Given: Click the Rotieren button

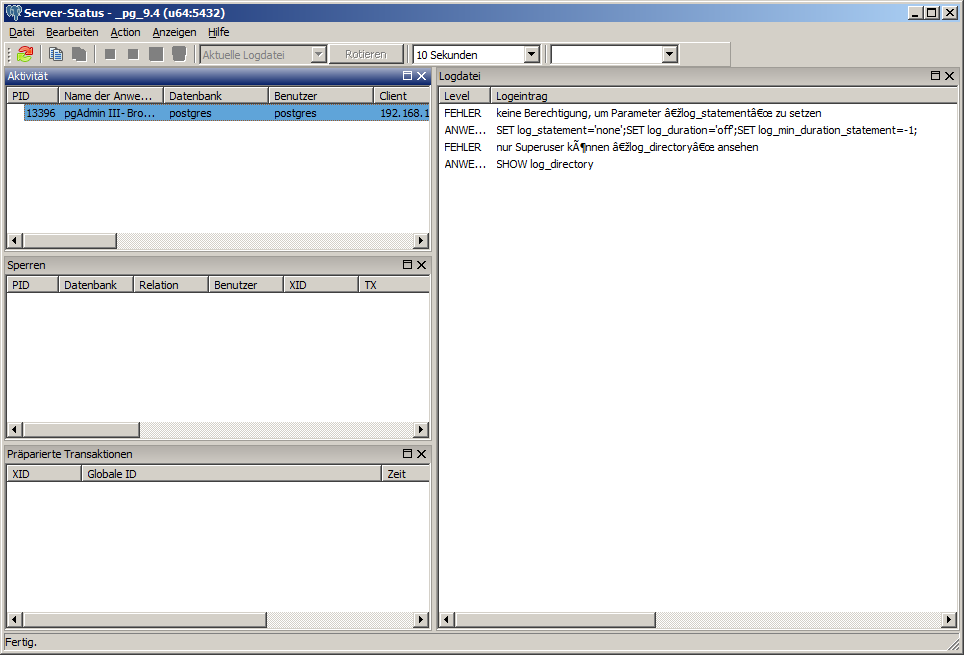Looking at the screenshot, I should coord(366,55).
